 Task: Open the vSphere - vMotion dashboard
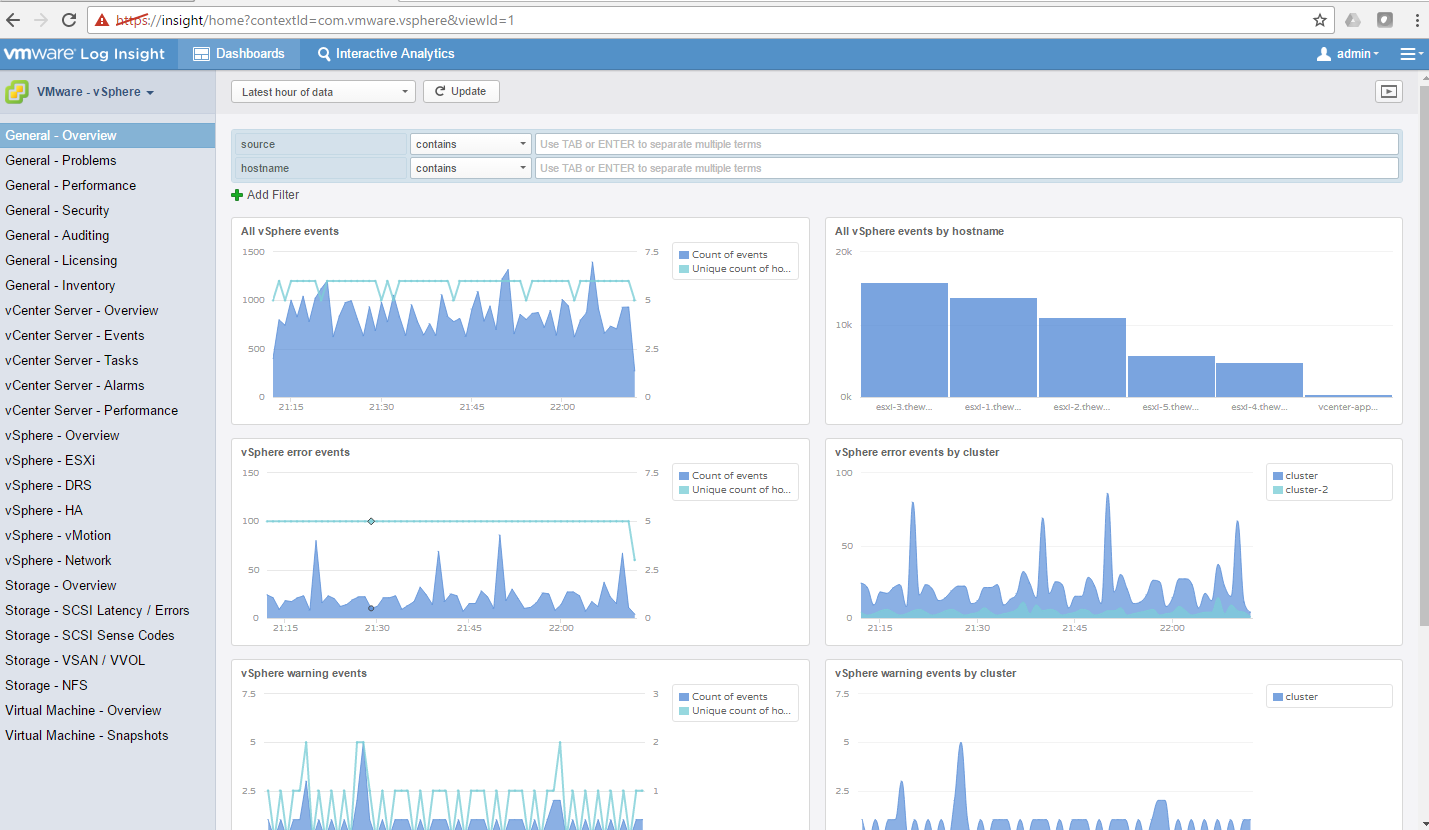tap(58, 535)
